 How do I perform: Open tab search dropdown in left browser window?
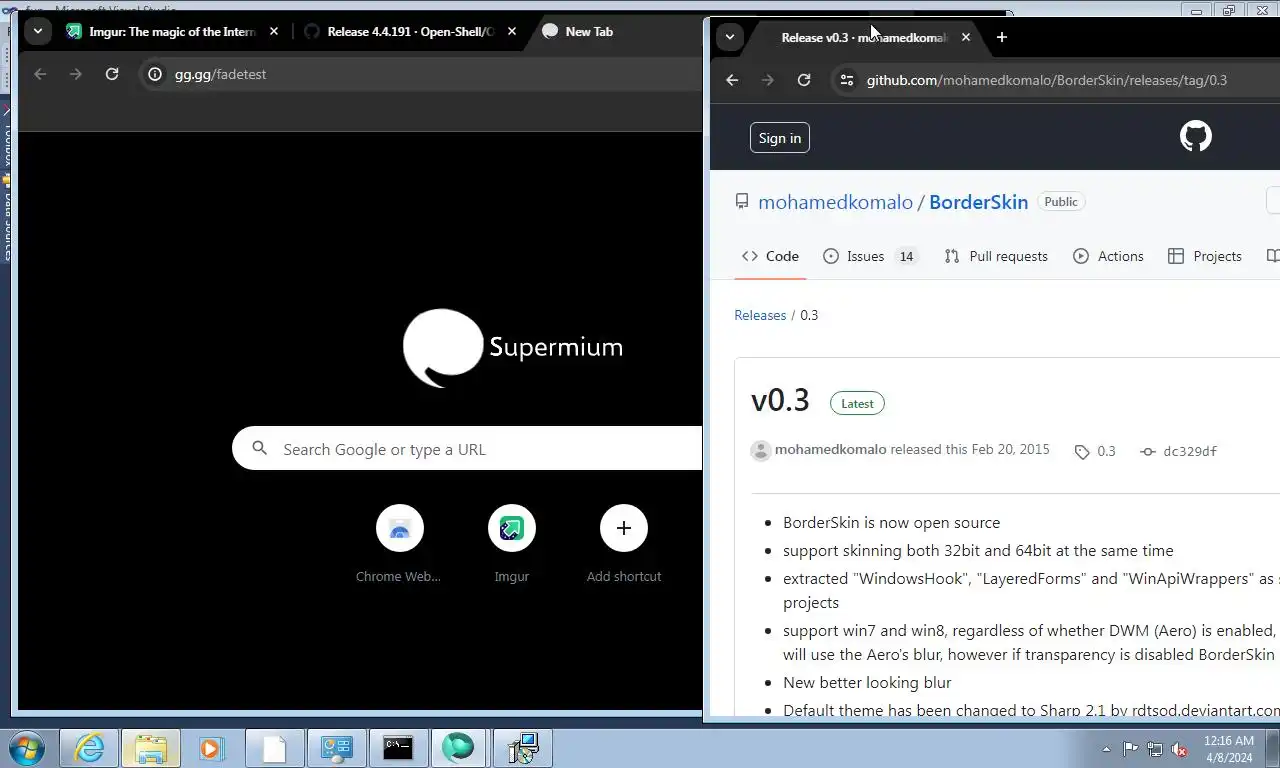pyautogui.click(x=37, y=31)
